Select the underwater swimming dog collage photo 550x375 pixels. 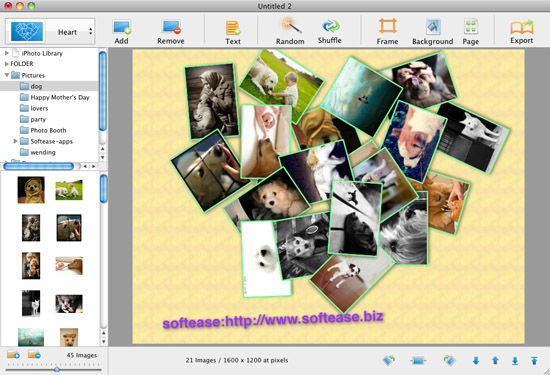(361, 96)
